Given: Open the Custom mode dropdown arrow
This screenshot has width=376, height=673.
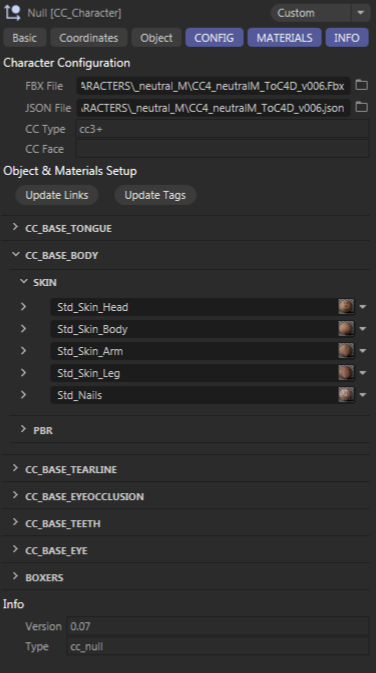Looking at the screenshot, I should [x=361, y=13].
